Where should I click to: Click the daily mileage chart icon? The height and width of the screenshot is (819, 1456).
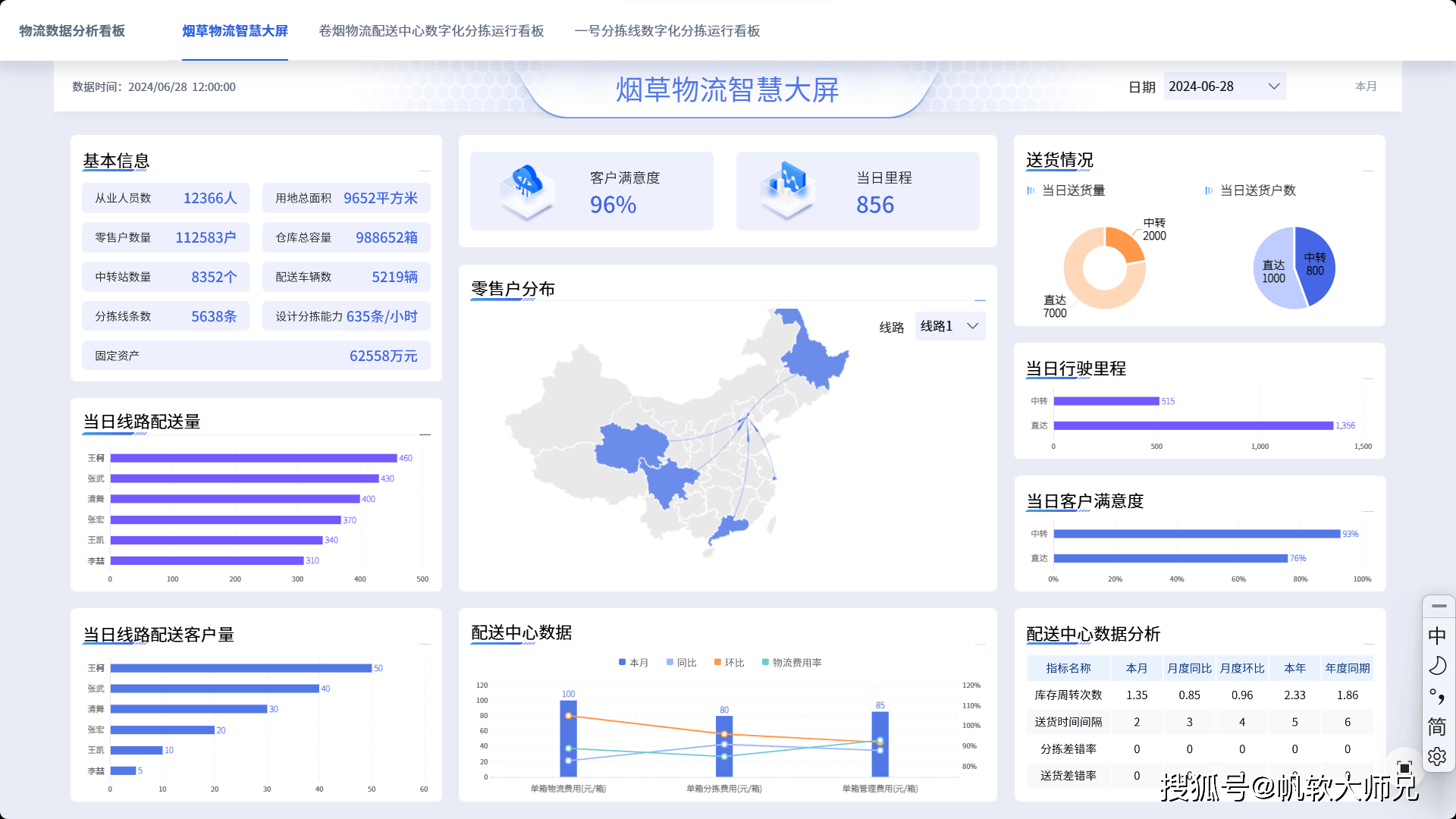(x=787, y=190)
